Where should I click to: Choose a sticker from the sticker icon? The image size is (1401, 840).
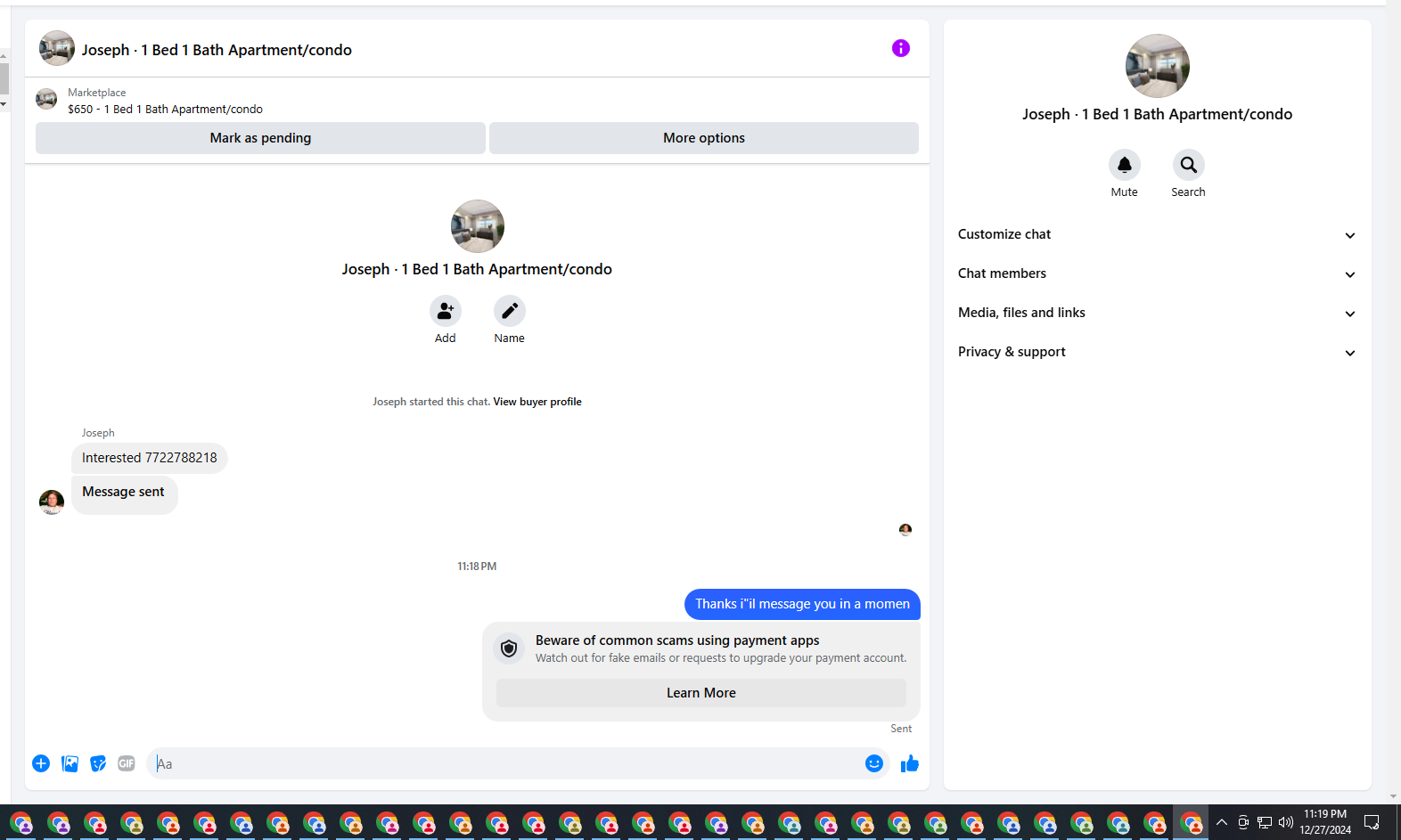[98, 763]
